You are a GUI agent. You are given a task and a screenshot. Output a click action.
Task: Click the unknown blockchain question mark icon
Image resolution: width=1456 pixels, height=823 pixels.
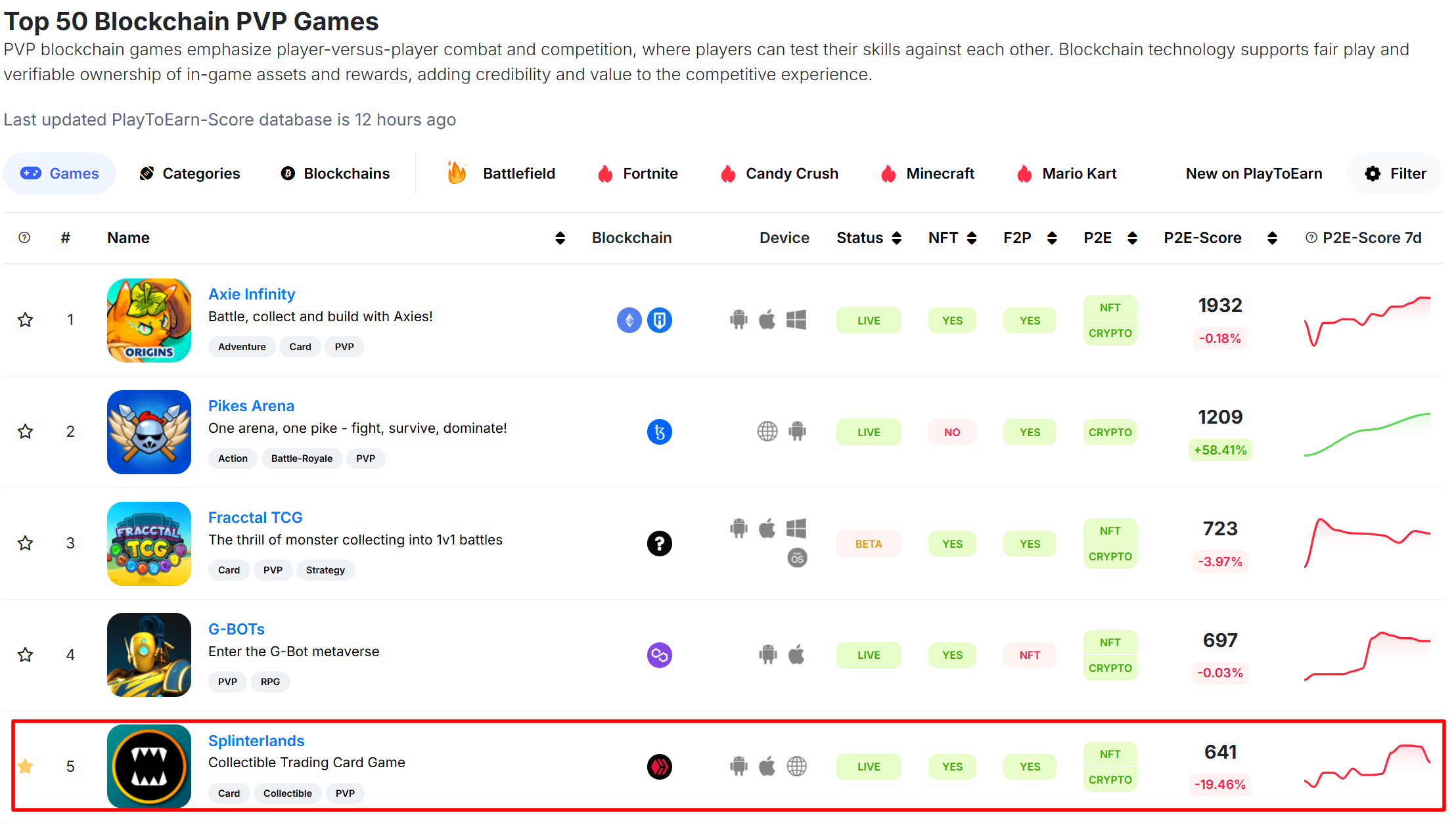[x=659, y=544]
